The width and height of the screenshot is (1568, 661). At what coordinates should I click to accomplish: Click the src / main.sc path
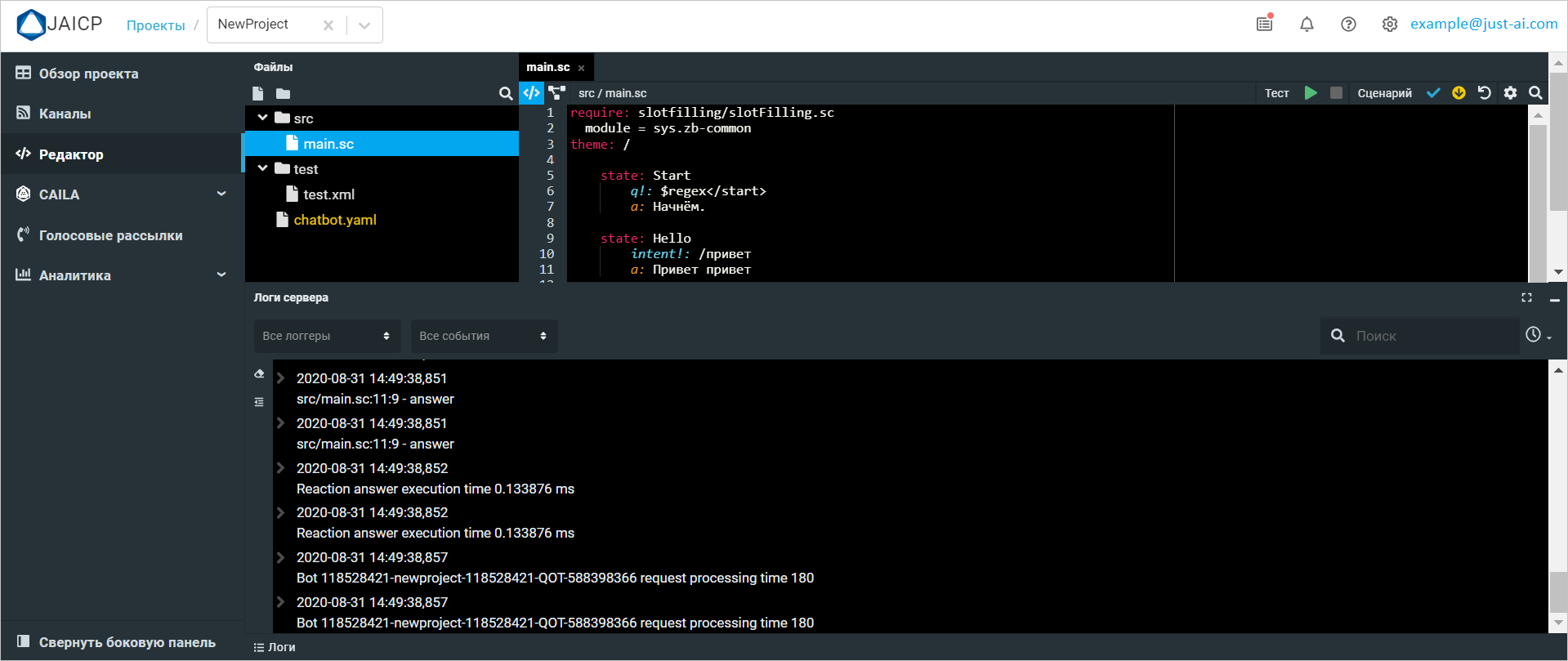(x=612, y=93)
